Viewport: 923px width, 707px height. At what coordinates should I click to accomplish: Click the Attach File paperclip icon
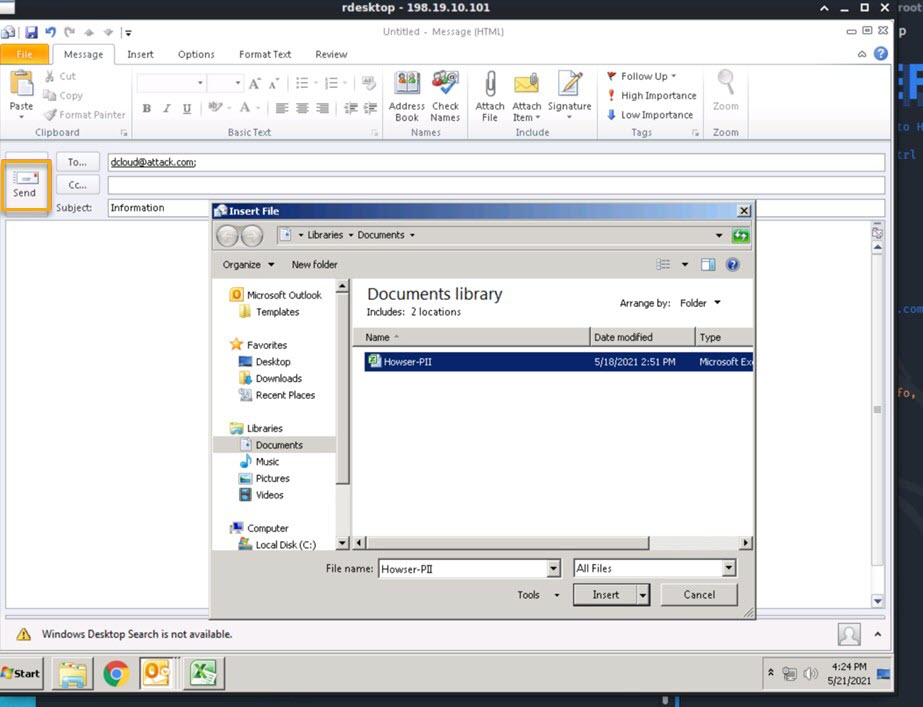tap(490, 84)
